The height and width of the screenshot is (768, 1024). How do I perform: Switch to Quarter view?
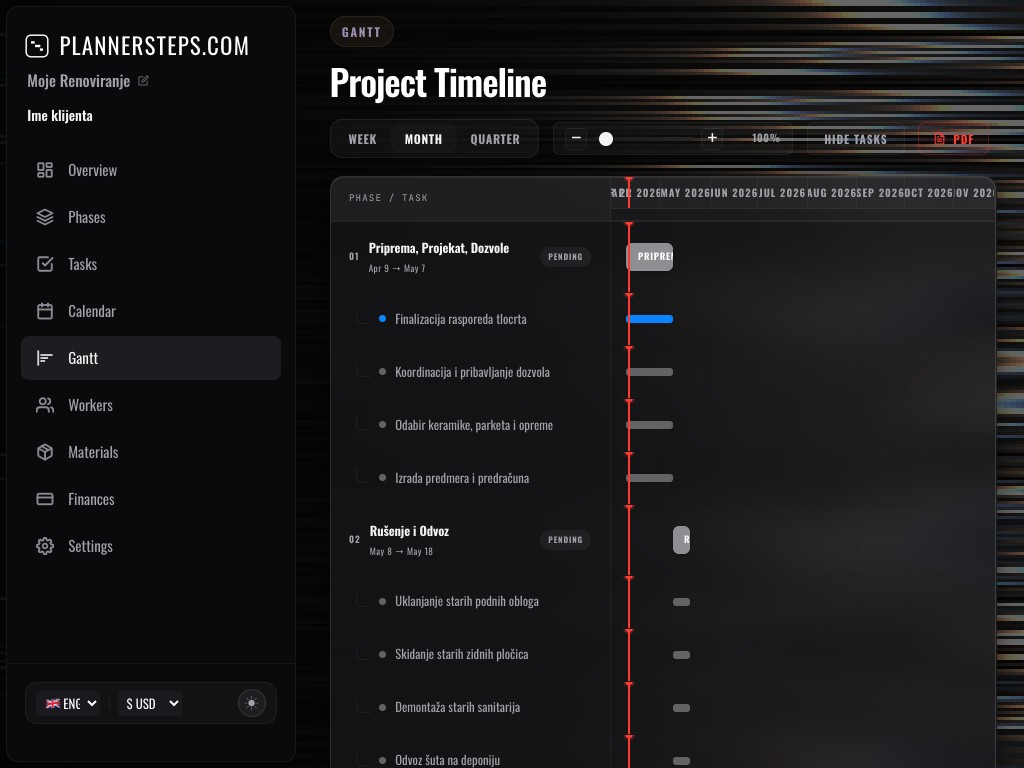coord(495,139)
